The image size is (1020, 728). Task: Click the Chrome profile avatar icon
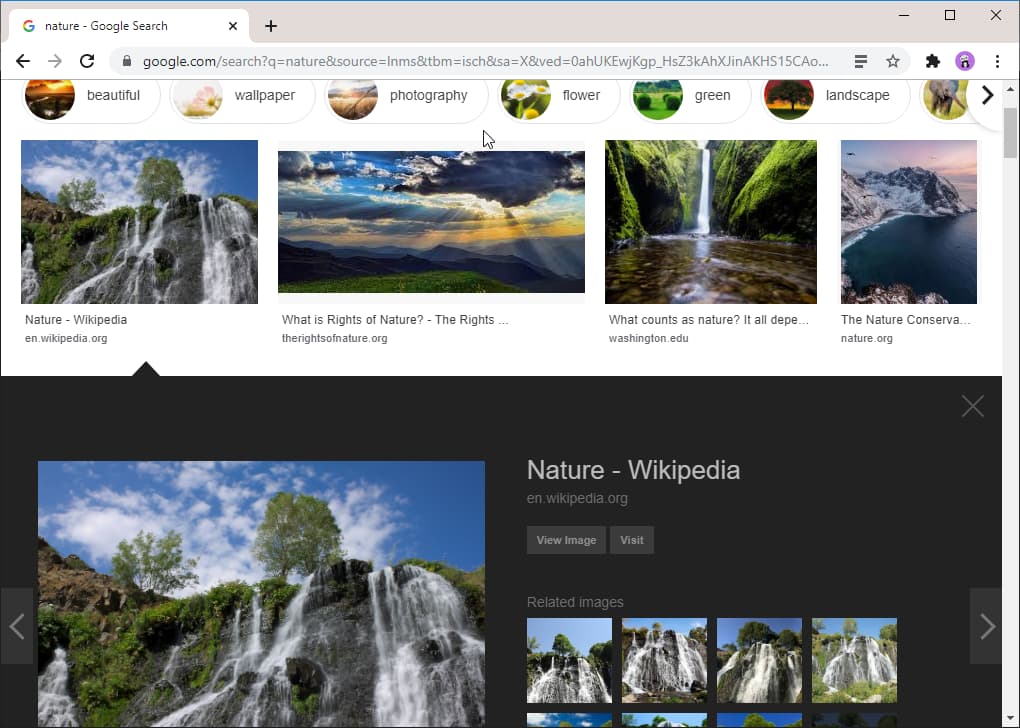pyautogui.click(x=964, y=60)
